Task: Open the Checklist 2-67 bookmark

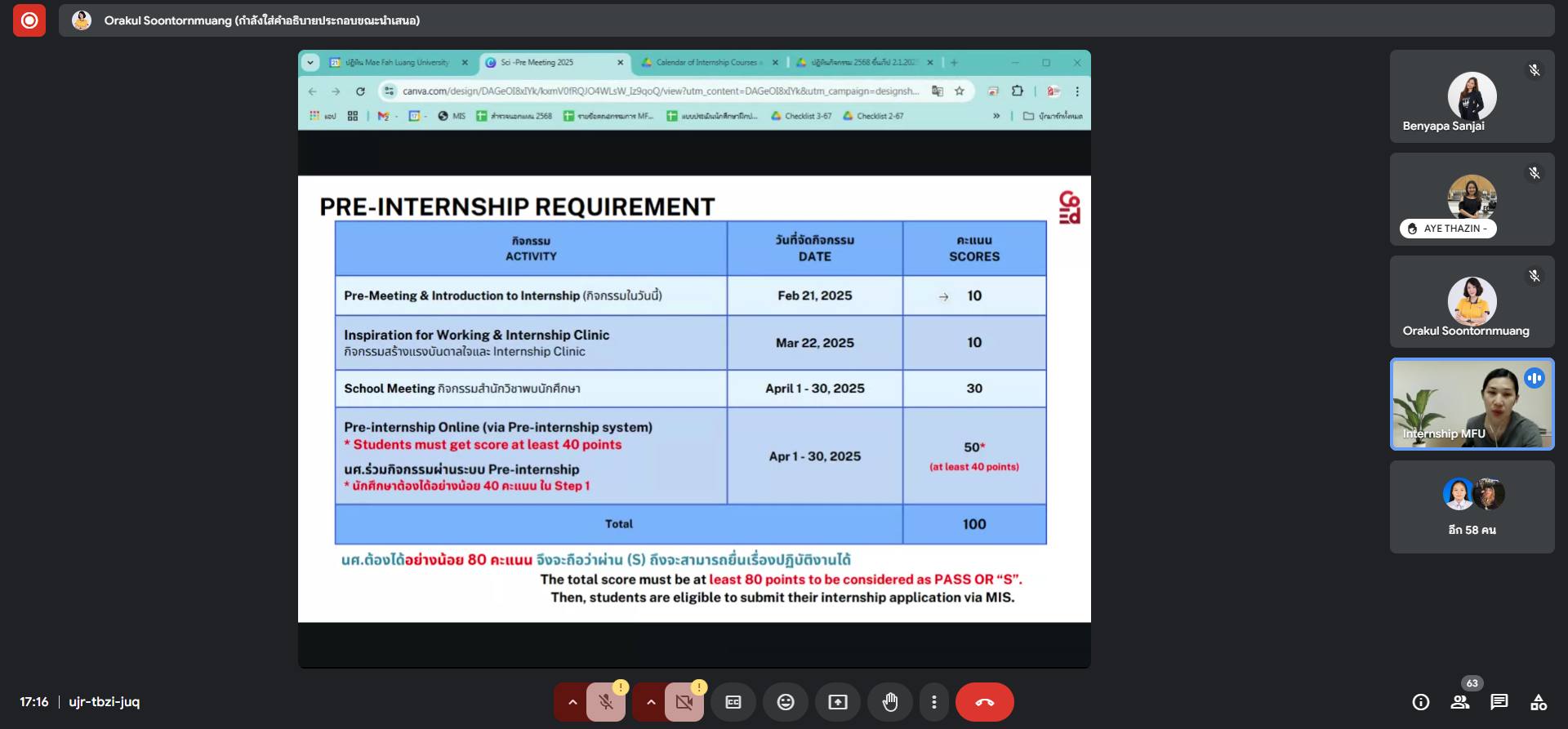Action: pyautogui.click(x=873, y=116)
